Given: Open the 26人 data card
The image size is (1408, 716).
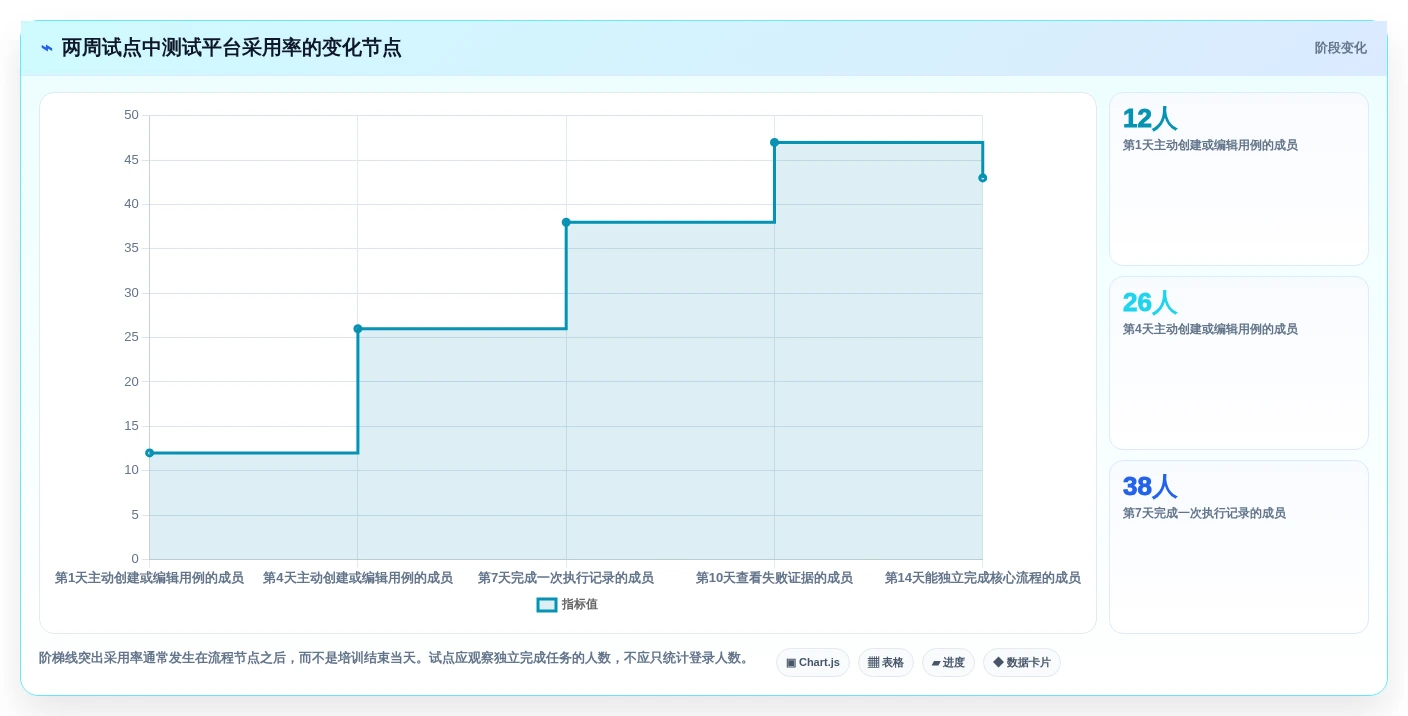Looking at the screenshot, I should click(1239, 363).
